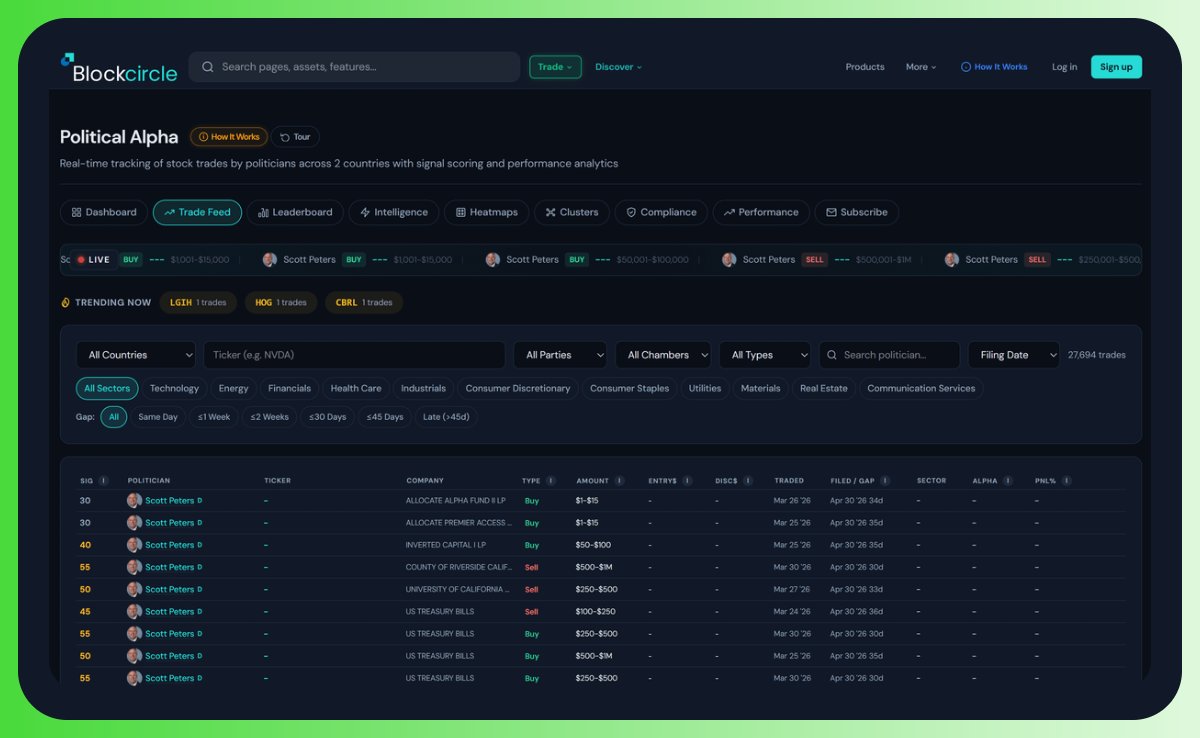This screenshot has height=738, width=1200.
Task: Click Scott Peters avatar in COUNTY OF RIVERSIDE row
Action: coord(134,567)
